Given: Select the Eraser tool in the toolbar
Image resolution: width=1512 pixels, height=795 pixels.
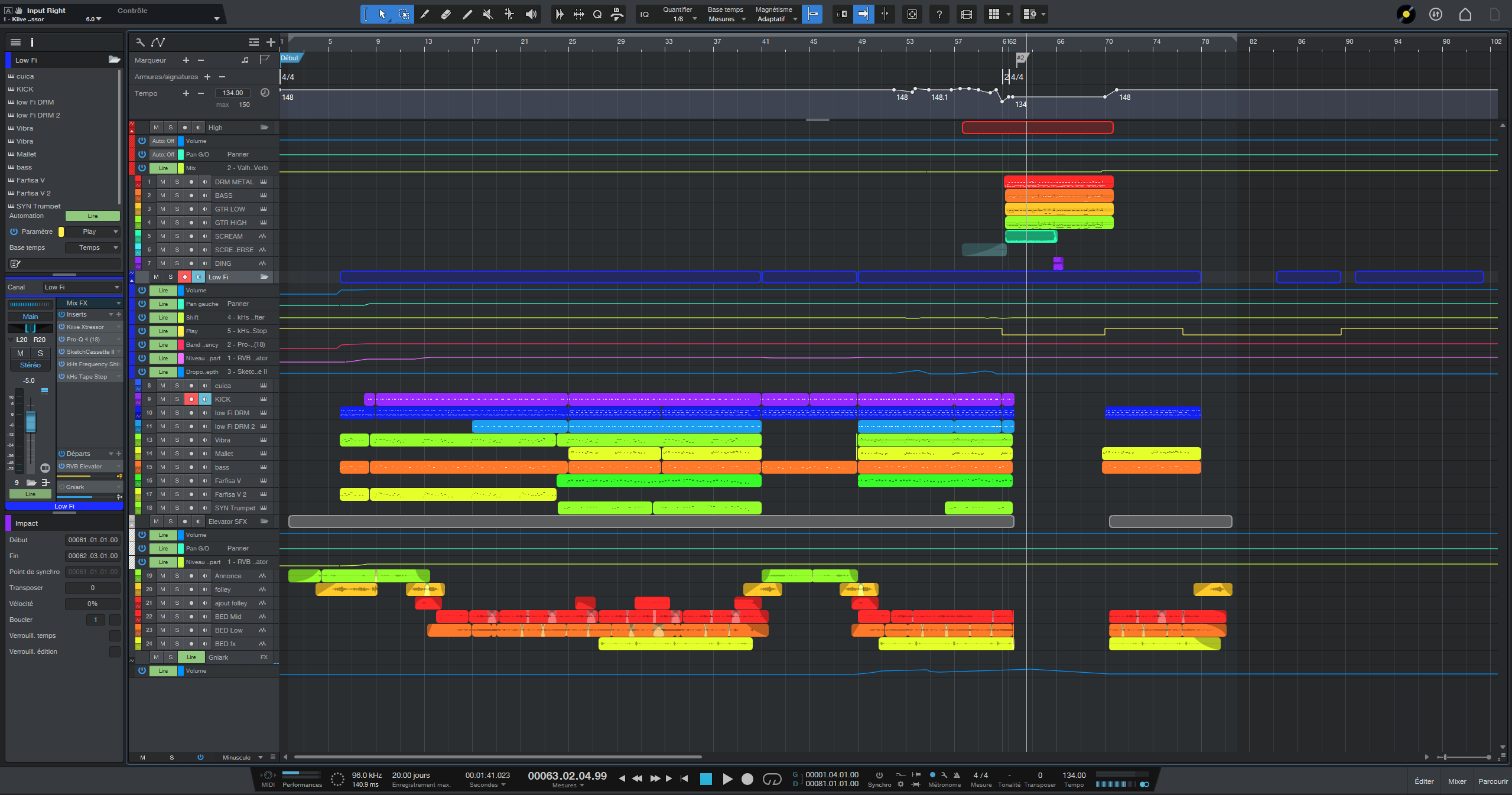Looking at the screenshot, I should point(446,14).
